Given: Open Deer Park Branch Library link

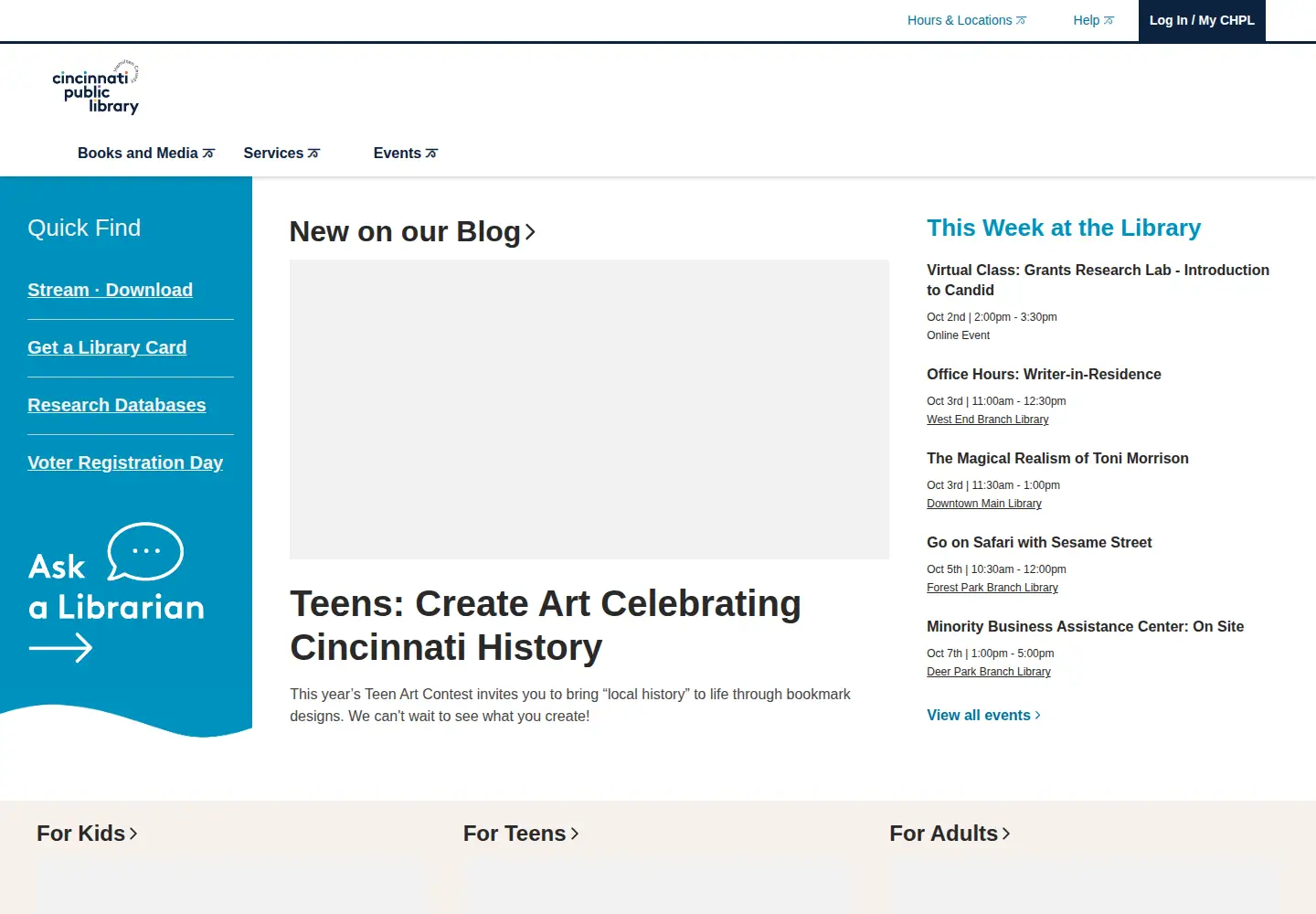Looking at the screenshot, I should tap(989, 672).
